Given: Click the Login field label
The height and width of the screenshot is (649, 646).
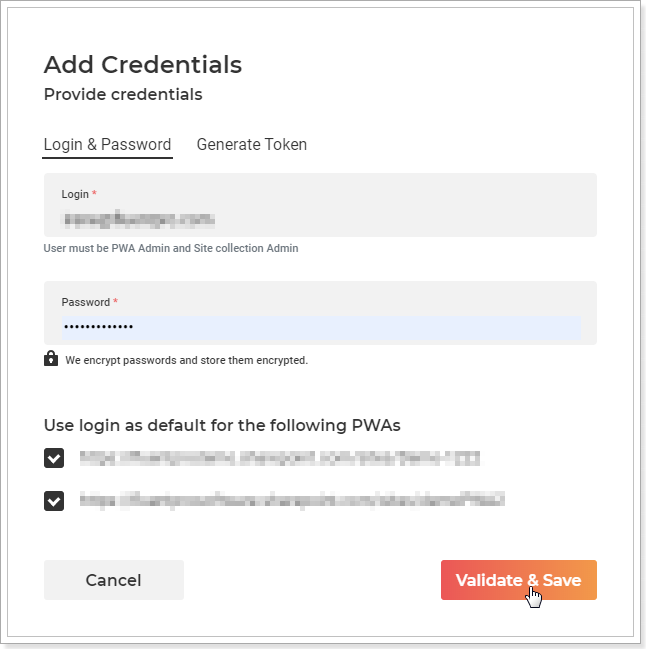Looking at the screenshot, I should pos(75,194).
